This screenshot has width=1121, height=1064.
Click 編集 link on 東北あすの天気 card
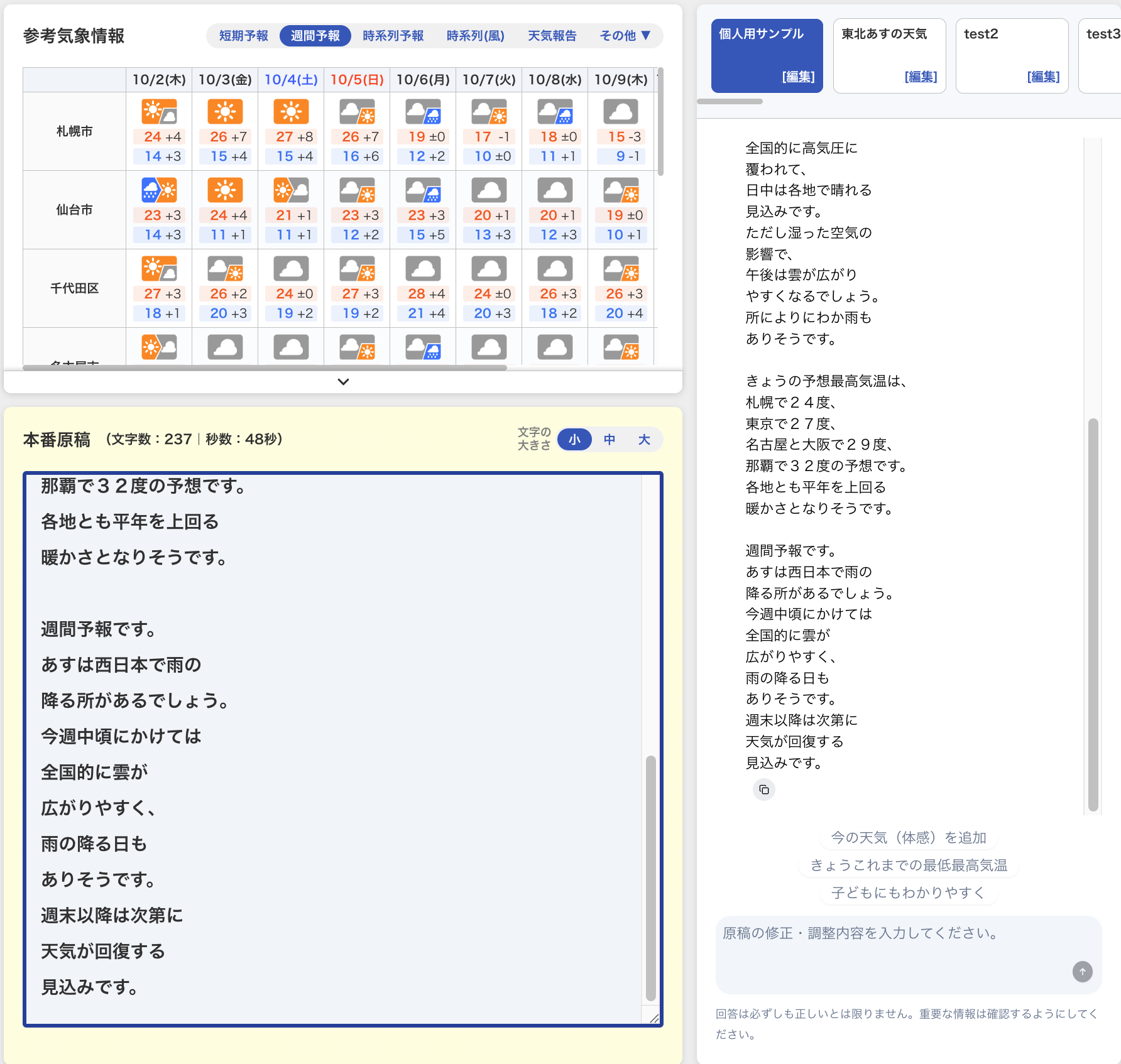(x=921, y=77)
